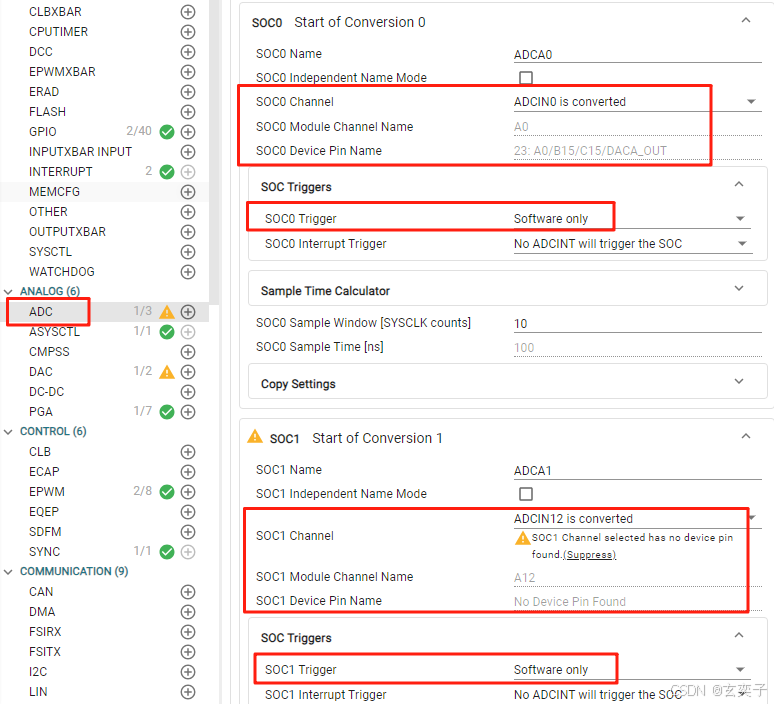Add an OTHER module instance
Viewport: 774px width, 704px height.
188,212
